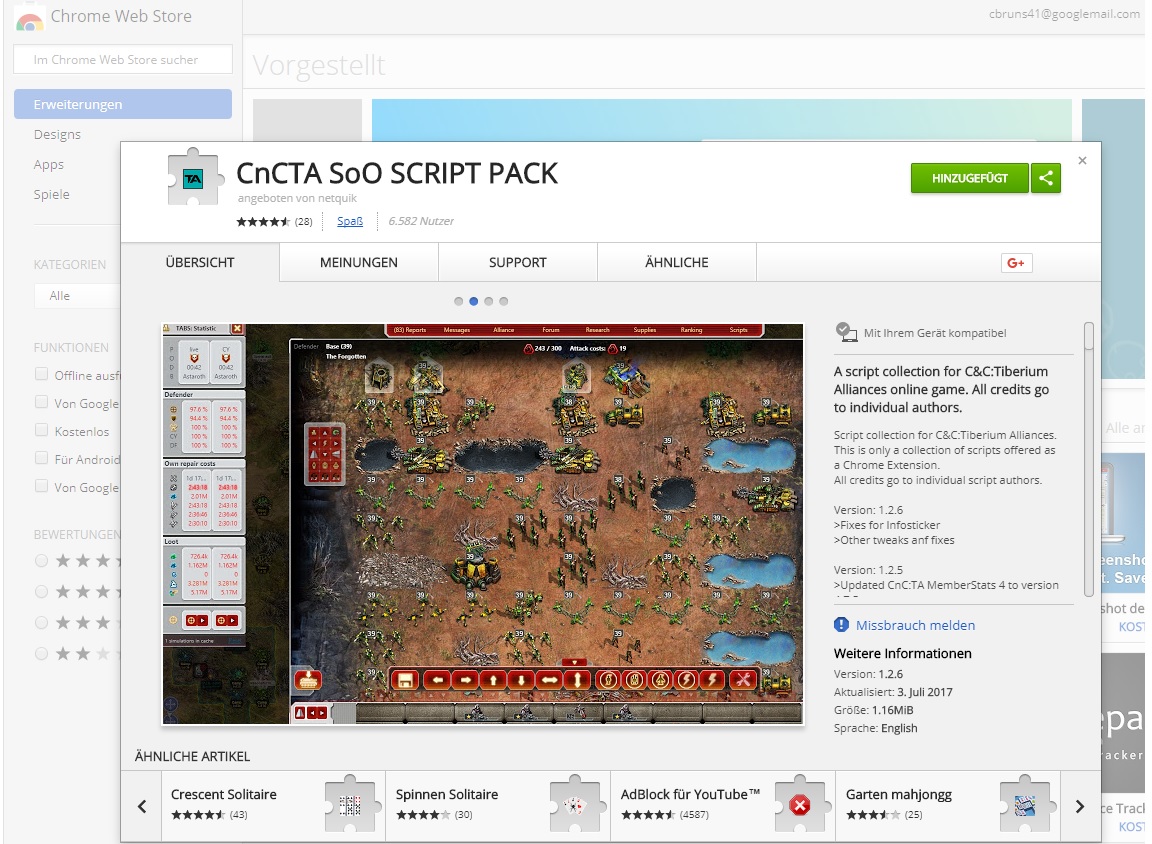The image size is (1152, 844).
Task: Click the Garten mahjongg thumbnail icon
Action: 1025,805
